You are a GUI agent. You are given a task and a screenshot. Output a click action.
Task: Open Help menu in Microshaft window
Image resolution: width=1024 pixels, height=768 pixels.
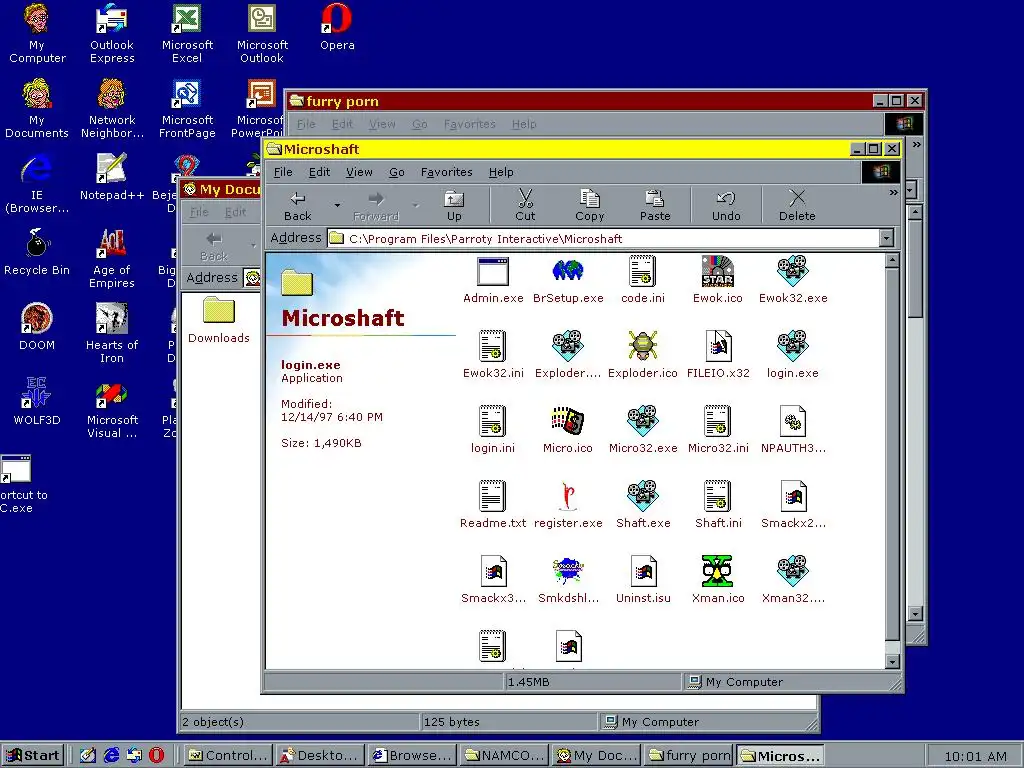[x=501, y=172]
